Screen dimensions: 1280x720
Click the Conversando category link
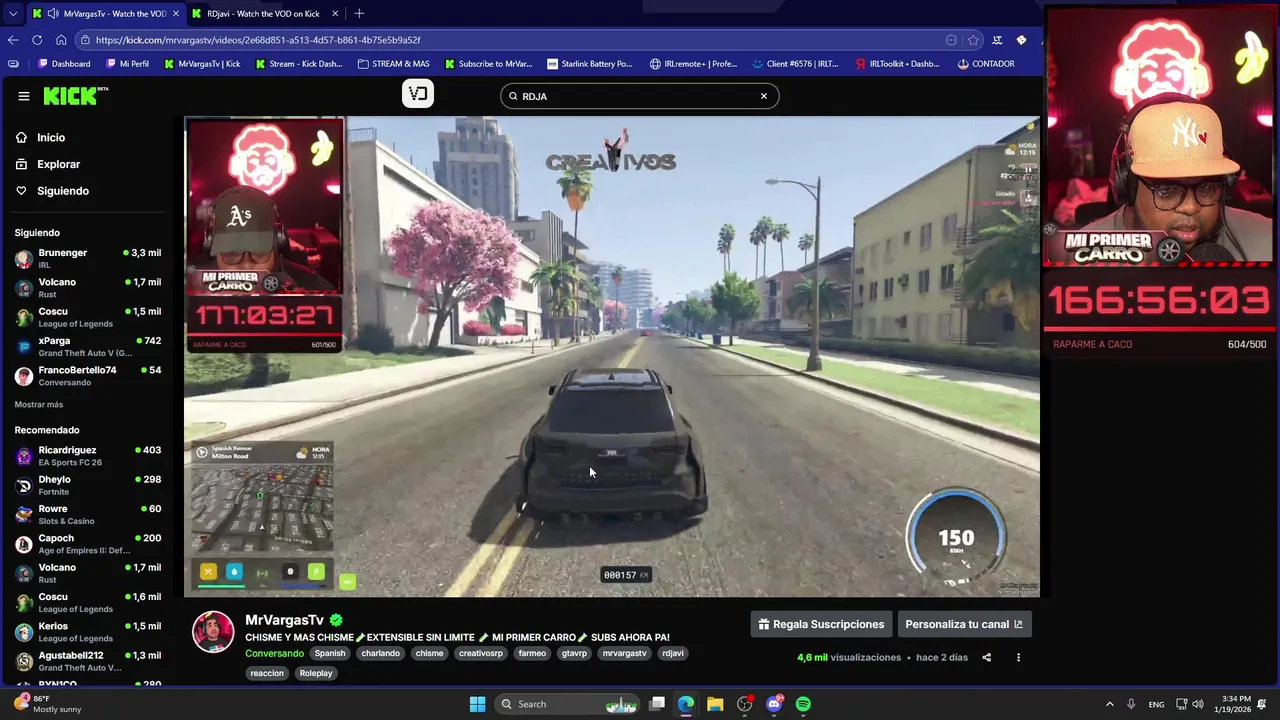coord(274,653)
